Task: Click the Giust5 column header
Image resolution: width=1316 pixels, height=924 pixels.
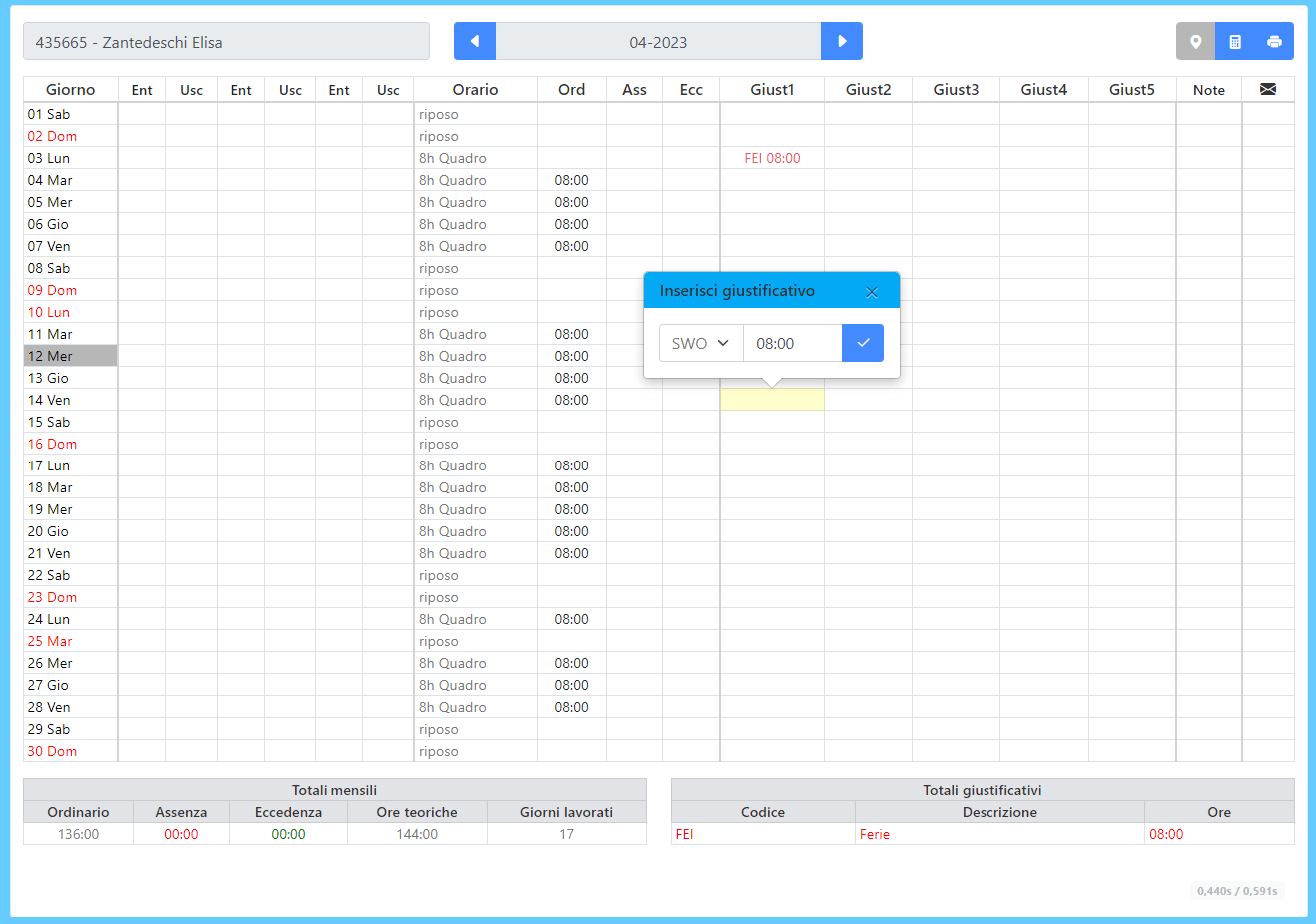Action: (1132, 89)
